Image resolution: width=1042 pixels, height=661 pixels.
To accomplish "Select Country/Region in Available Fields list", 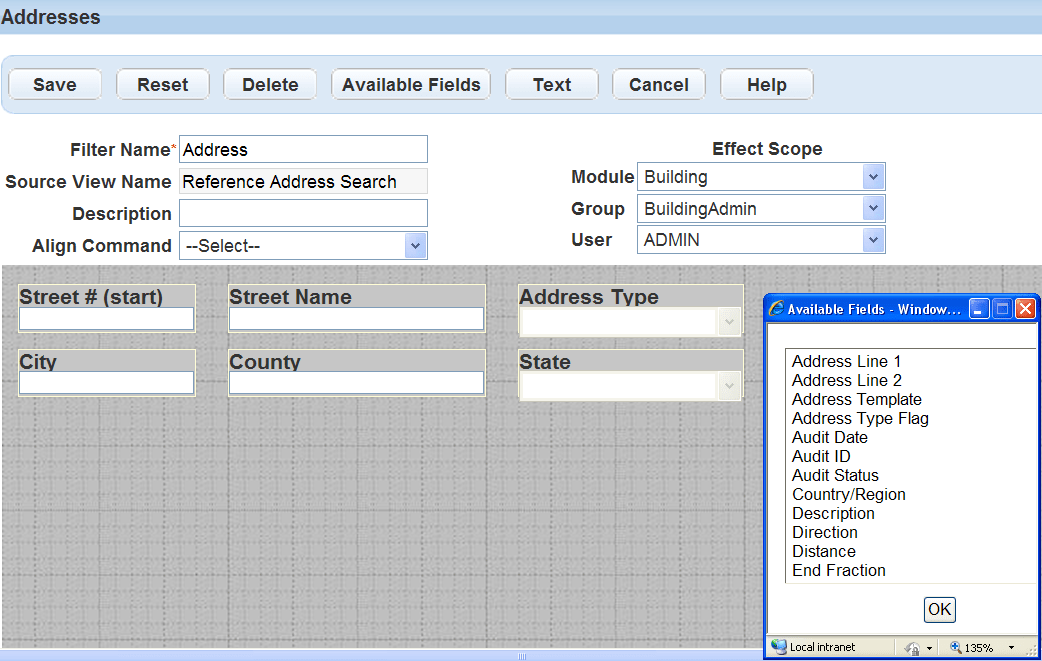I will pyautogui.click(x=848, y=494).
